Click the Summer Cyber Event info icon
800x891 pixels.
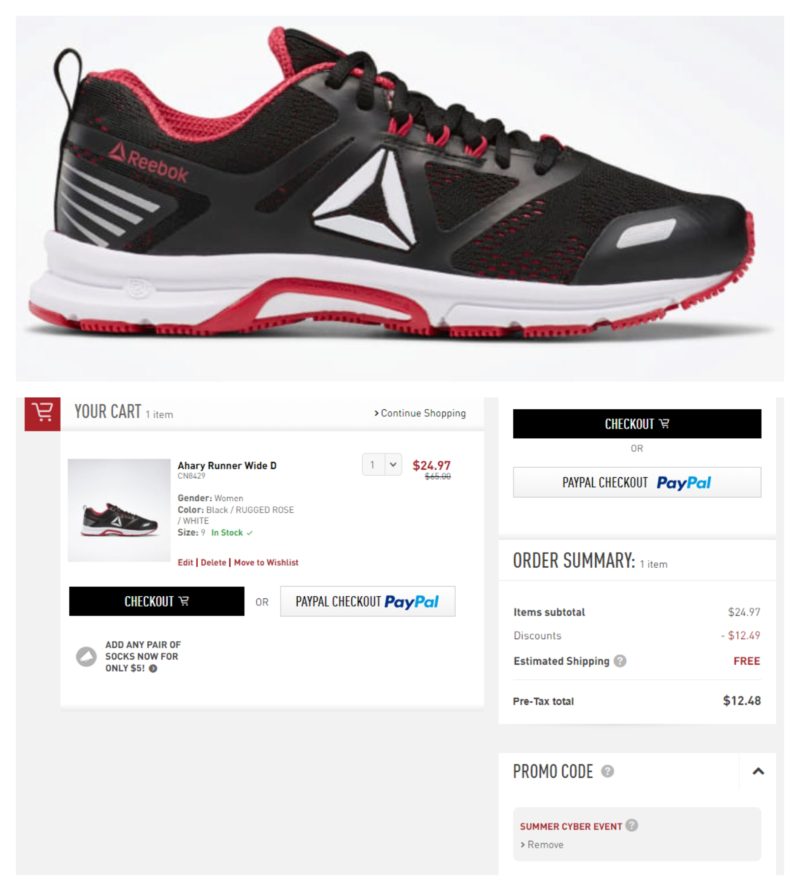(631, 825)
